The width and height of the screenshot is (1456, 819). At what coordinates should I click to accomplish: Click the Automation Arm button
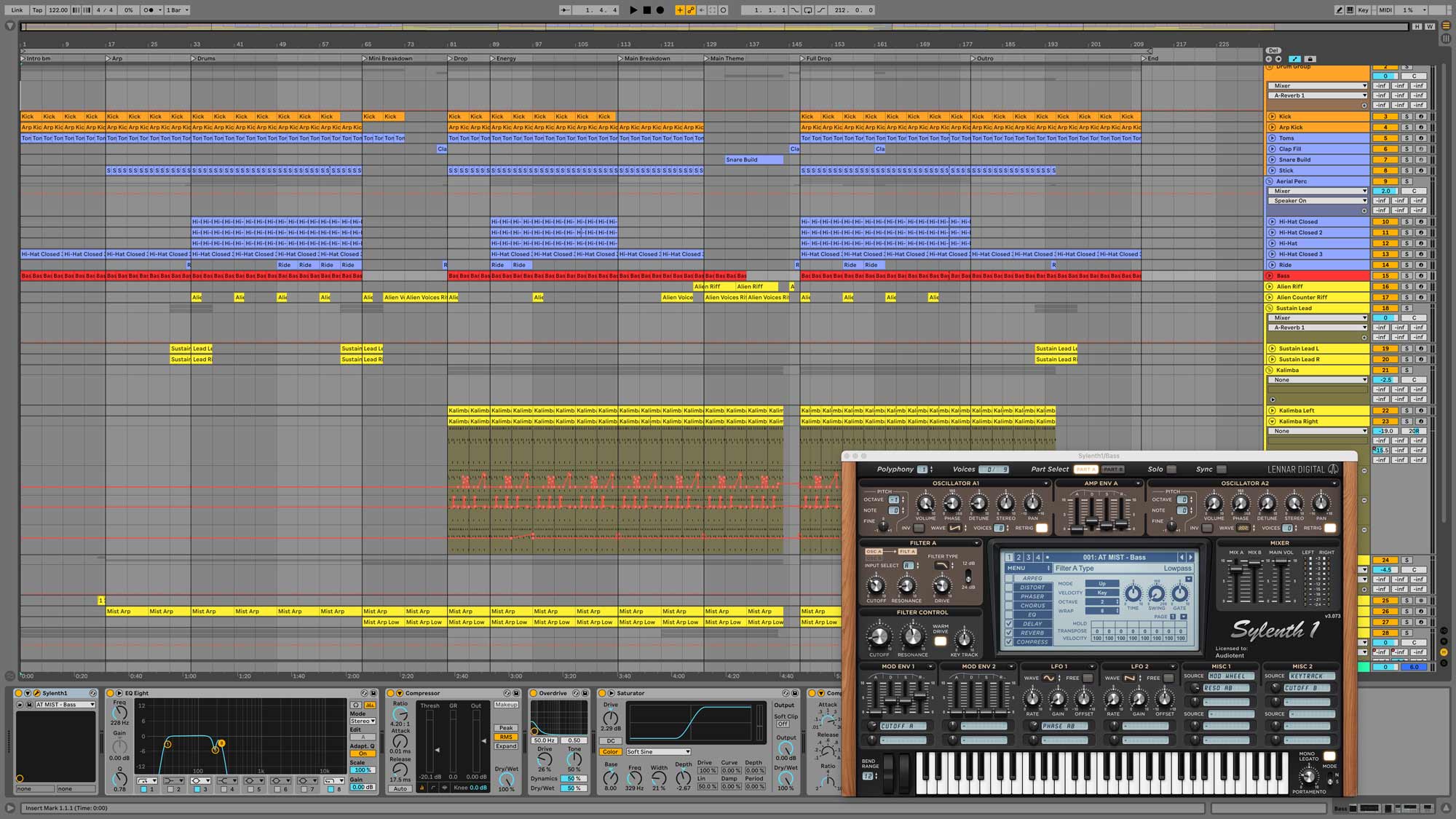point(690,10)
